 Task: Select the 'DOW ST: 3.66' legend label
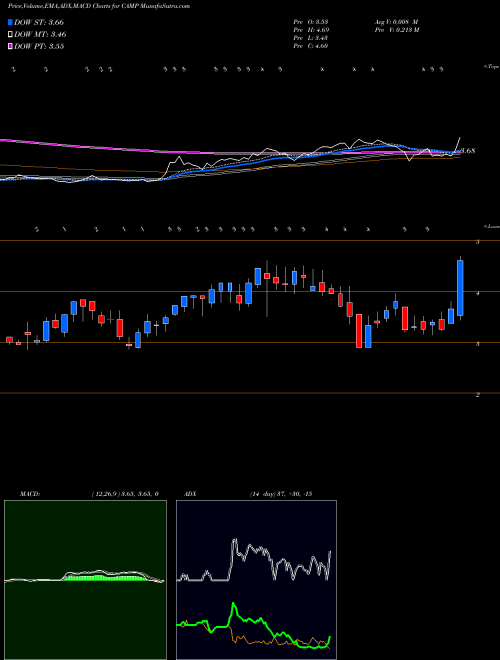(39, 22)
